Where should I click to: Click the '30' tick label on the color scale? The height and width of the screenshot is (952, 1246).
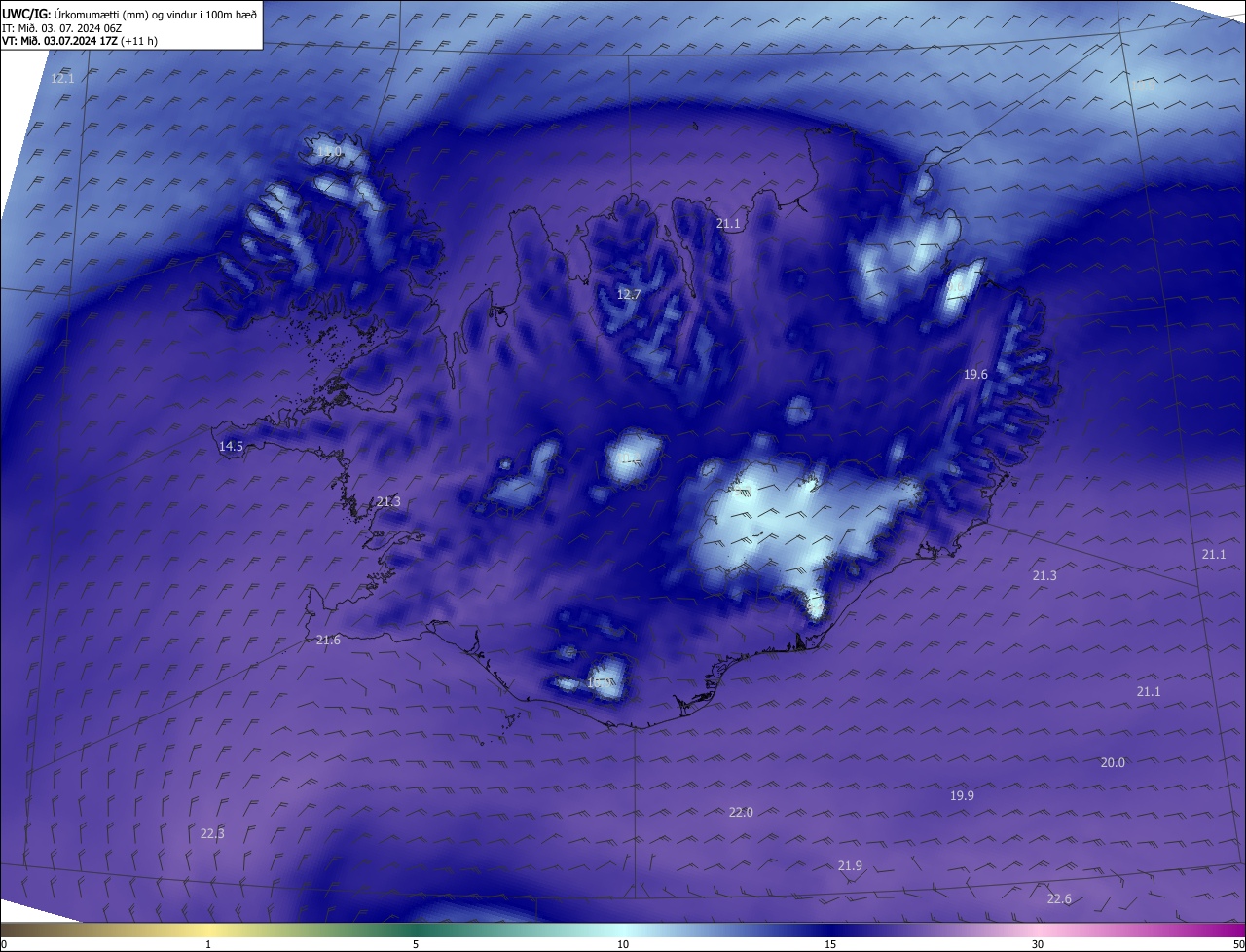tap(1038, 944)
